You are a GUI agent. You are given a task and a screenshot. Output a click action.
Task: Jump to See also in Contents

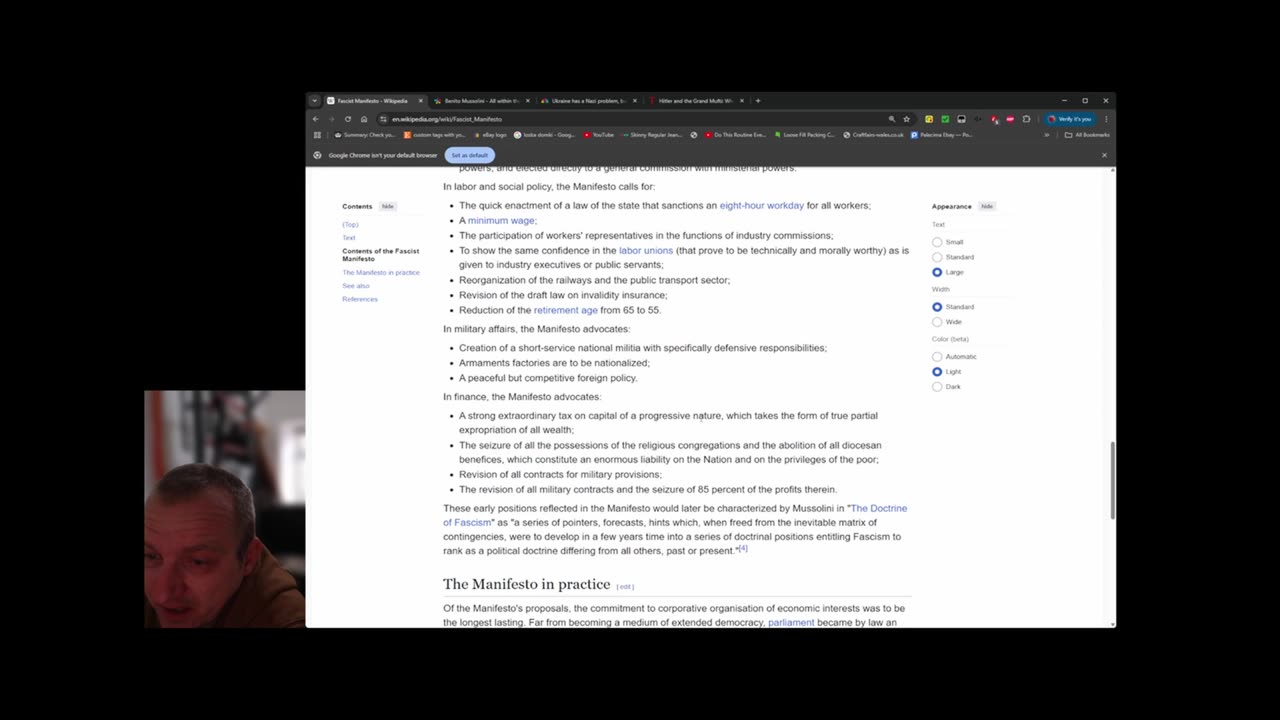tap(356, 286)
